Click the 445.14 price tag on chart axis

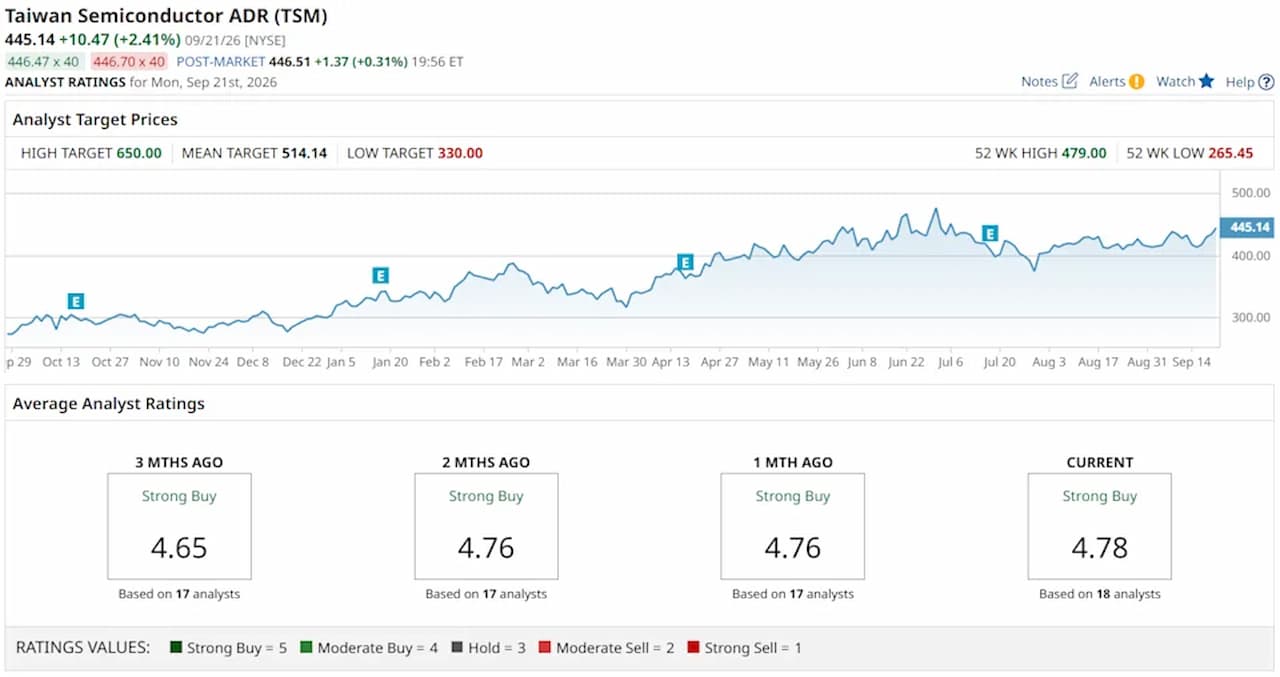[x=1249, y=227]
